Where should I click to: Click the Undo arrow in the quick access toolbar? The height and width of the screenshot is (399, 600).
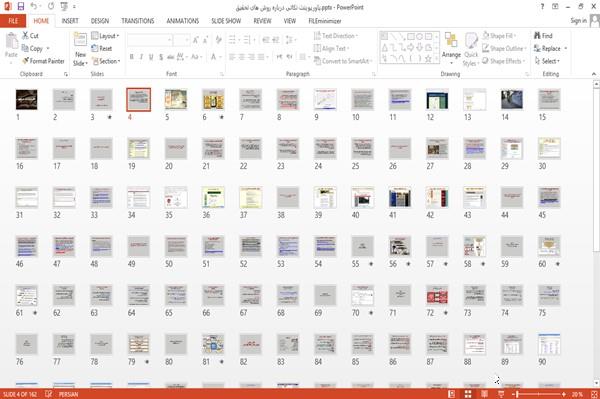pos(34,6)
